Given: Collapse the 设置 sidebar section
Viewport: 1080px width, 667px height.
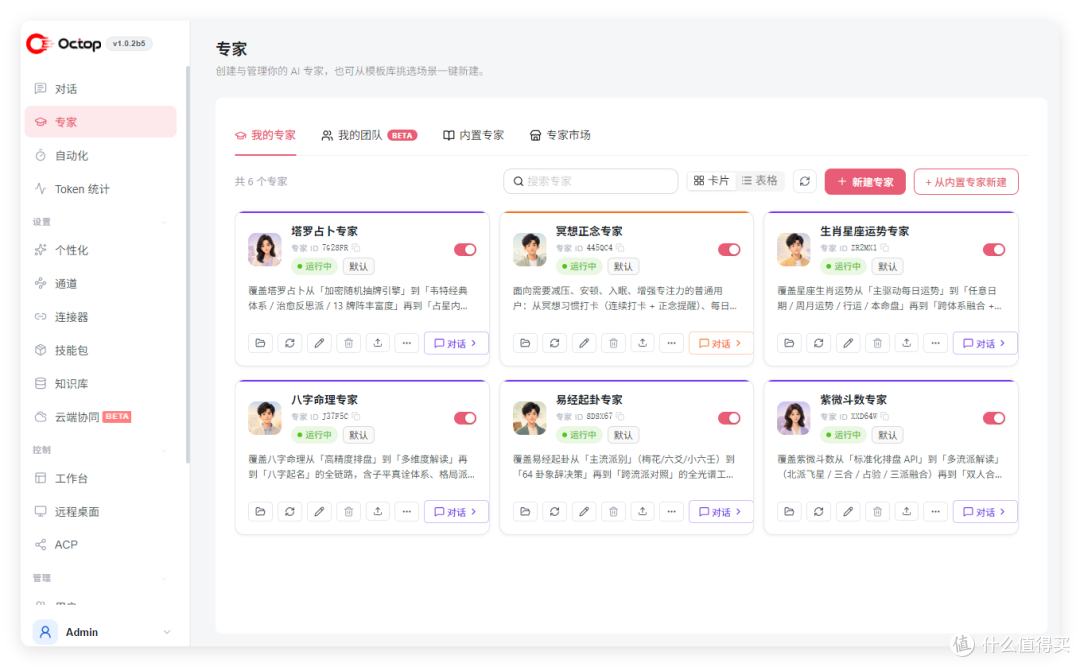Looking at the screenshot, I should pos(164,222).
